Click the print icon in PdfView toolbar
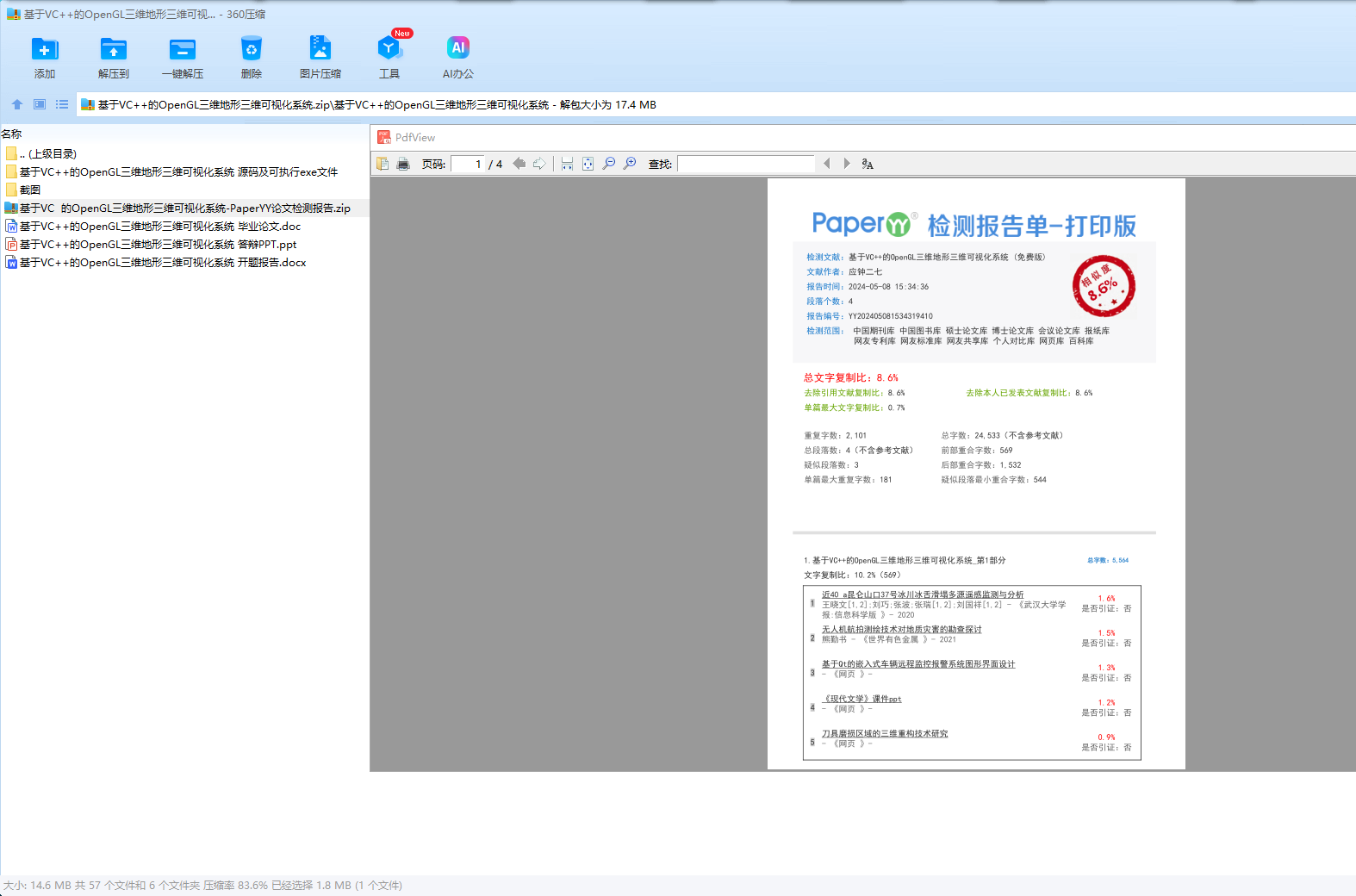 tap(403, 164)
